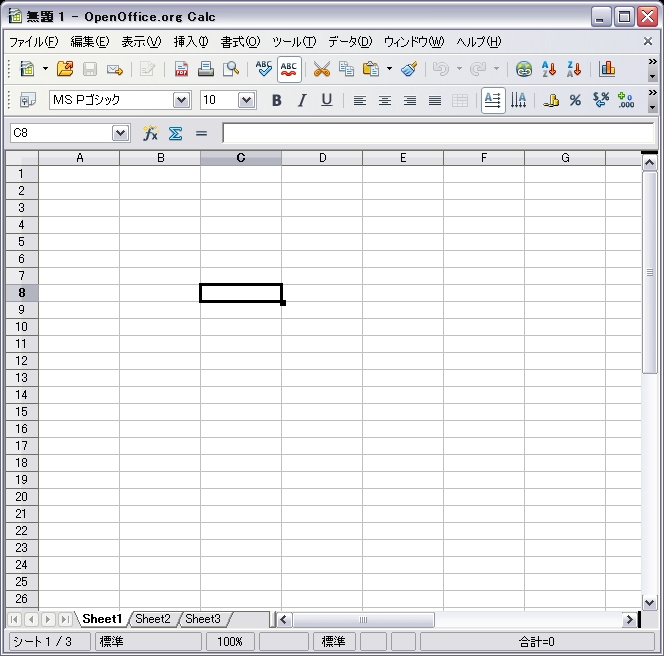Viewport: 664px width, 656px height.
Task: Open the Styles and Formatting icon
Action: 28,100
